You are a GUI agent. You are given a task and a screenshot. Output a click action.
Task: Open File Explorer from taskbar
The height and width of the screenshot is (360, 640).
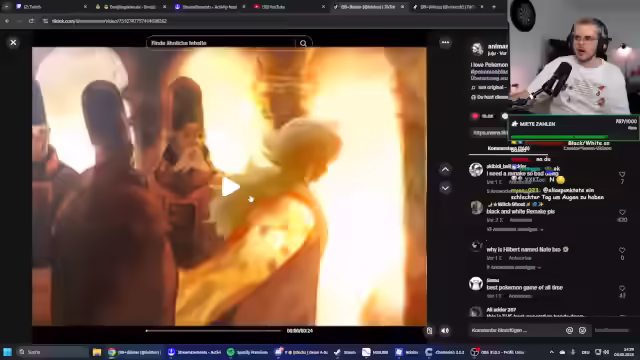pos(97,352)
